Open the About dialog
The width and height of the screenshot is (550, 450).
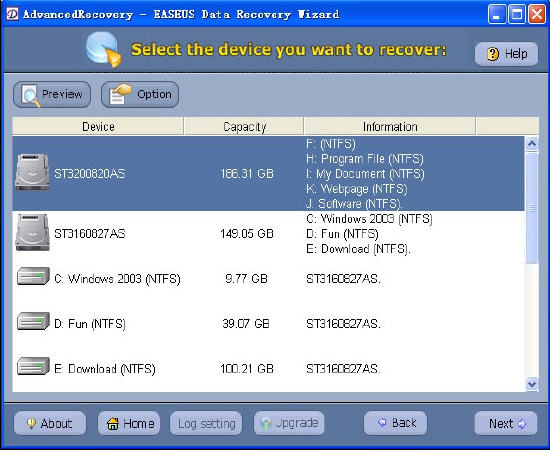tap(50, 423)
